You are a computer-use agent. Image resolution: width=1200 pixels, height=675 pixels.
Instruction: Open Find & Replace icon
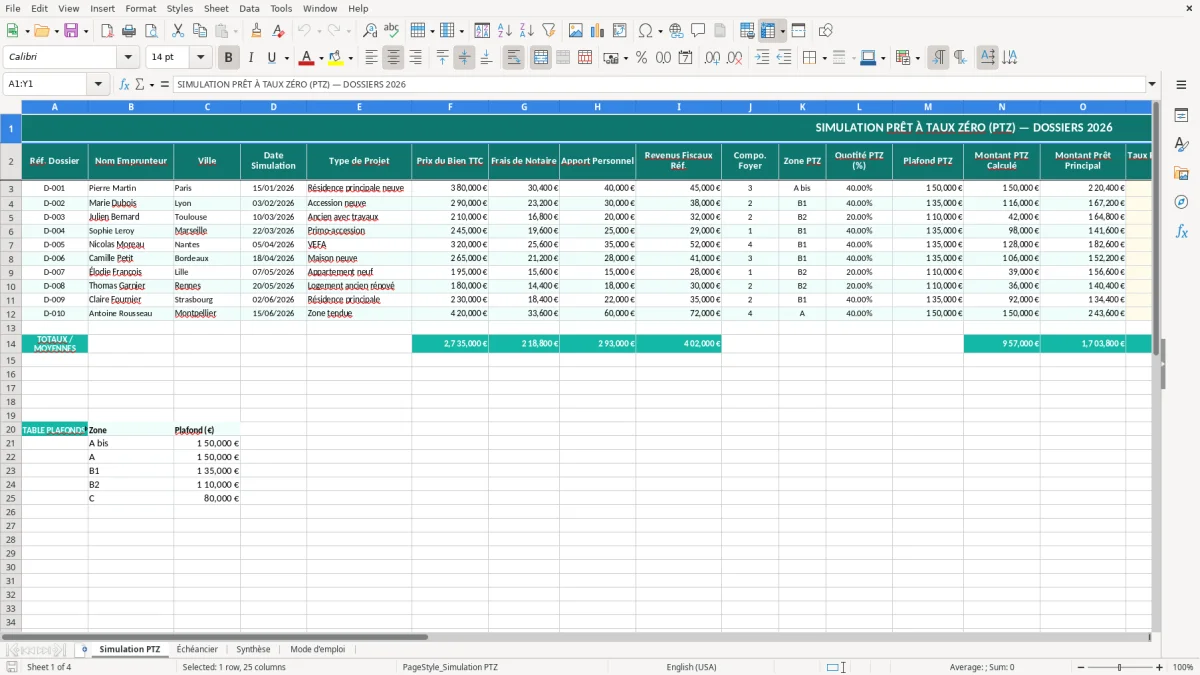coord(370,31)
